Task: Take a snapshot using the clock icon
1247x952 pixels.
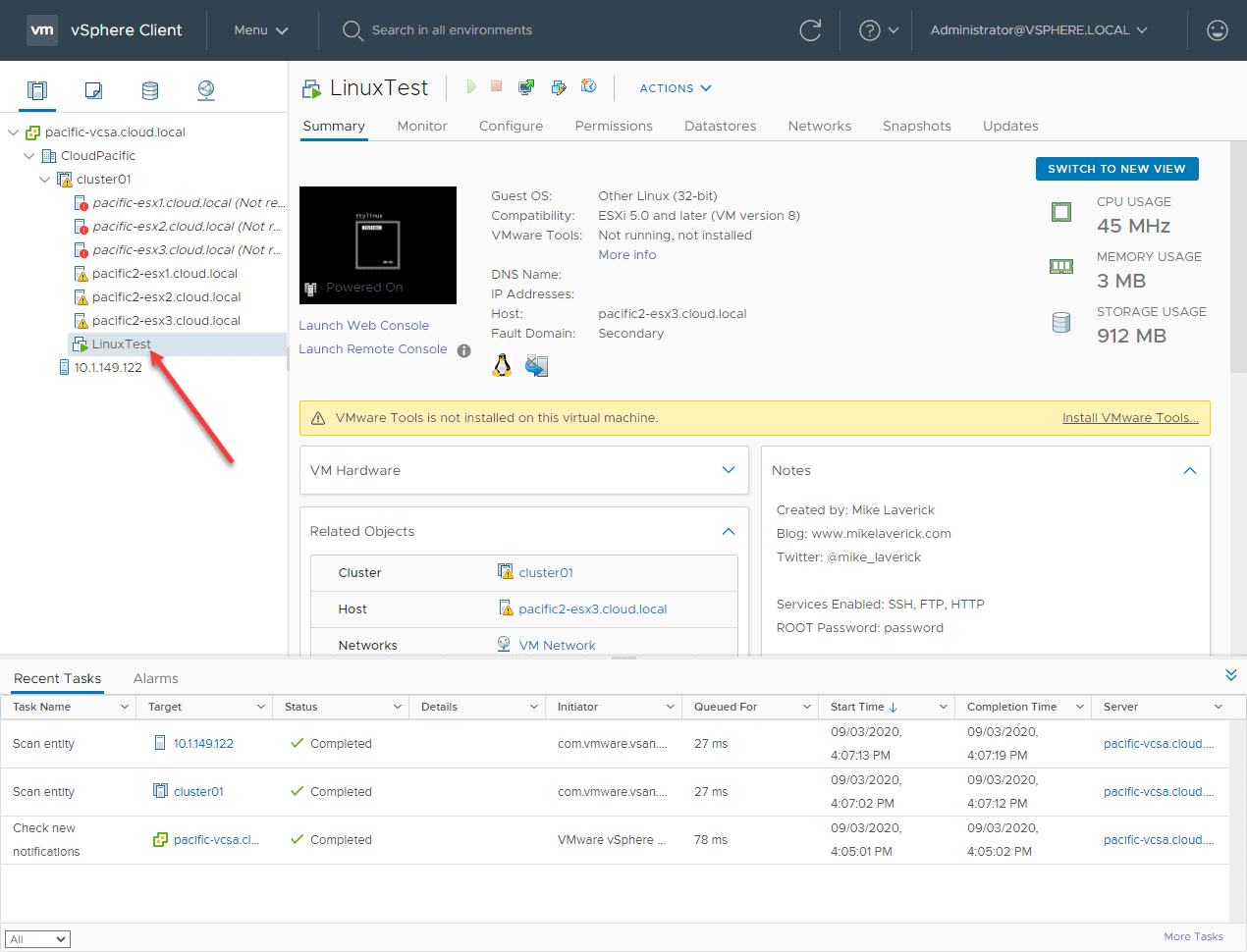Action: click(x=589, y=87)
